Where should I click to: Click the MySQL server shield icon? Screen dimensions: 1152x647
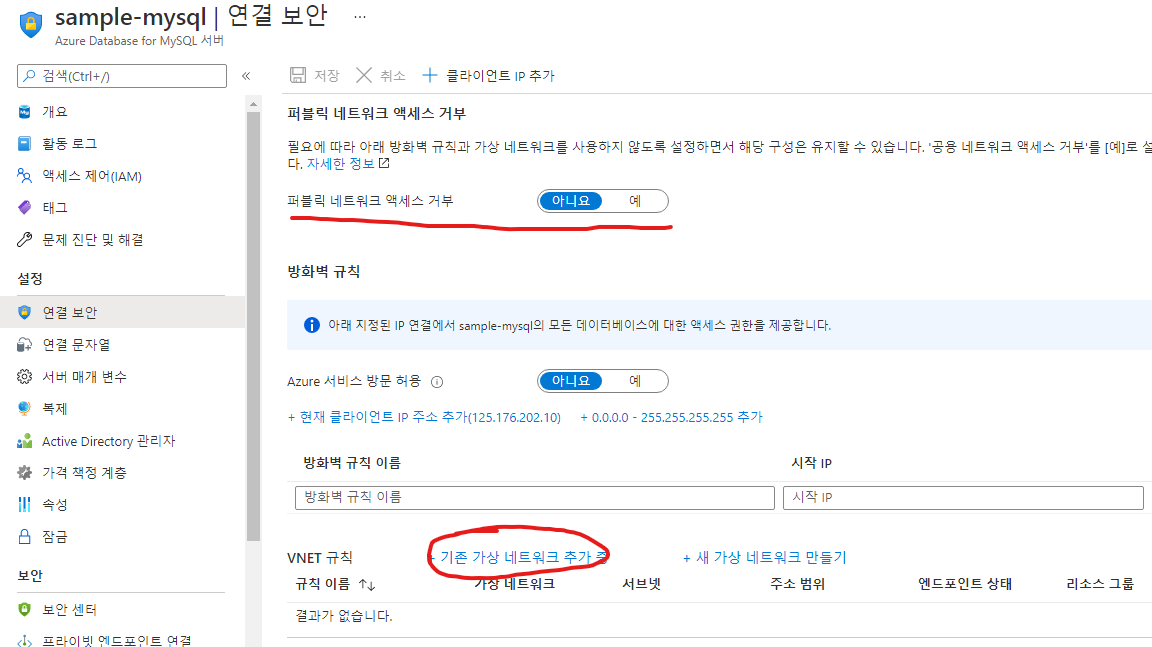pyautogui.click(x=30, y=24)
